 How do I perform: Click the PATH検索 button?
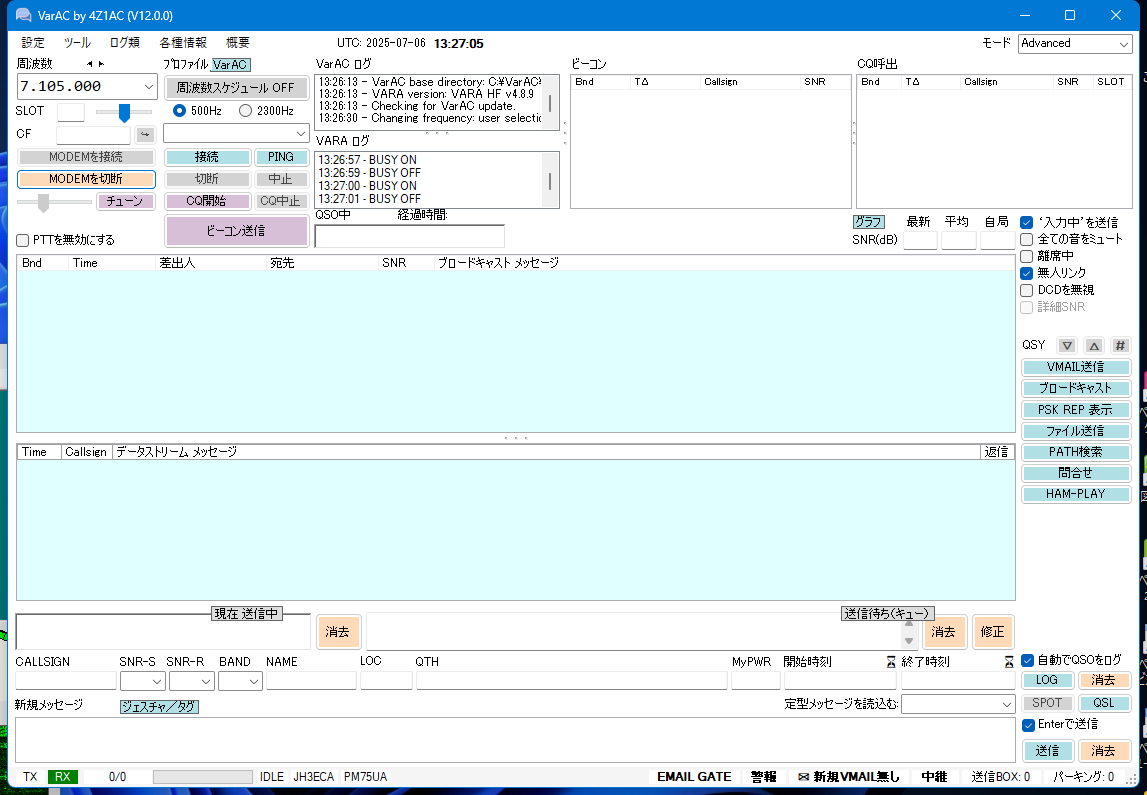1075,452
